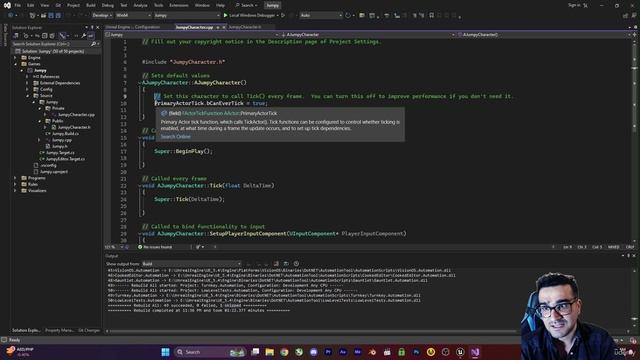Screen dimensions: 640x360
Task: Switch to the Unreal Engine Configuration tab
Action: [133, 27]
